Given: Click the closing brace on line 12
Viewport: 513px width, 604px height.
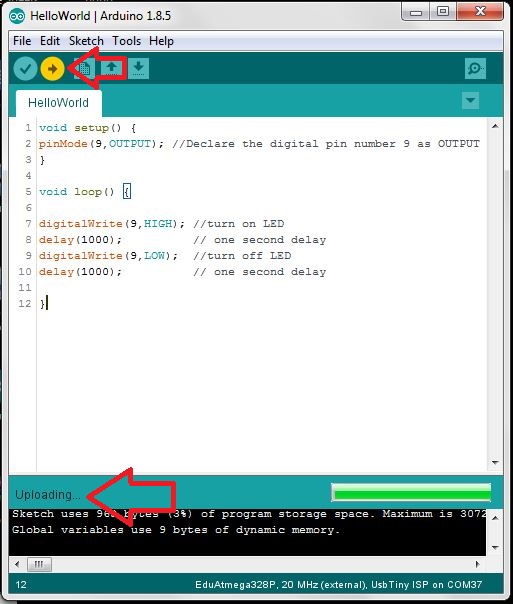Looking at the screenshot, I should pyautogui.click(x=42, y=304).
